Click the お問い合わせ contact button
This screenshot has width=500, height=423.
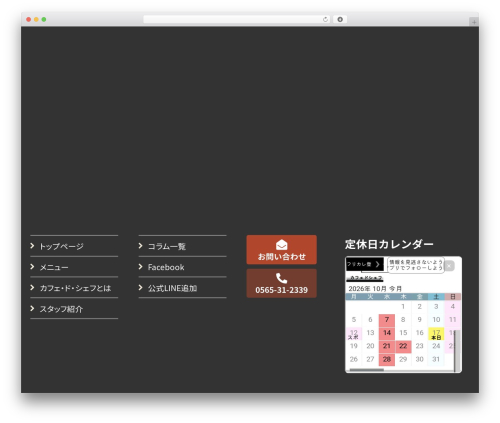tap(282, 250)
